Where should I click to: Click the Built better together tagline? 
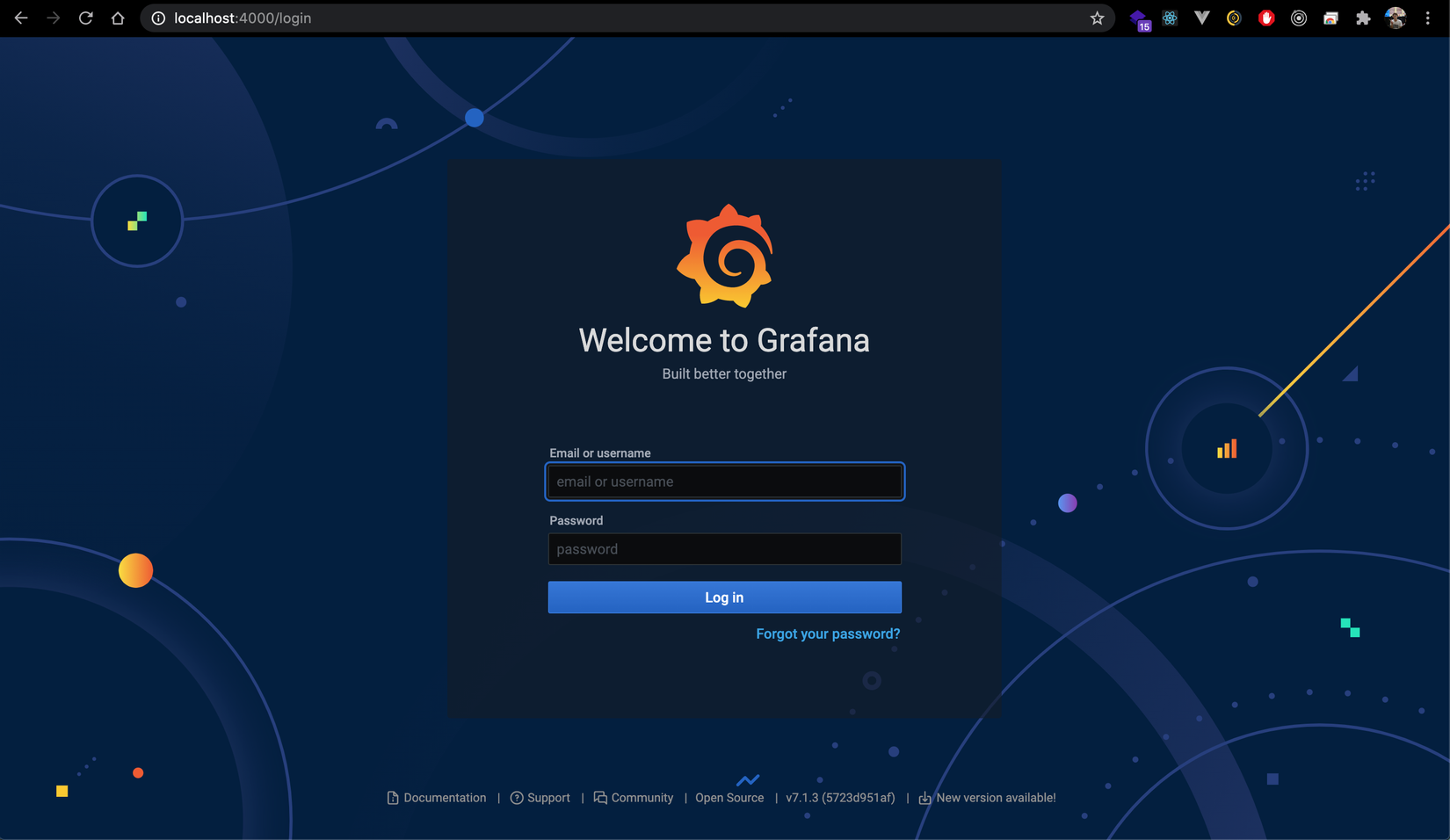724,373
